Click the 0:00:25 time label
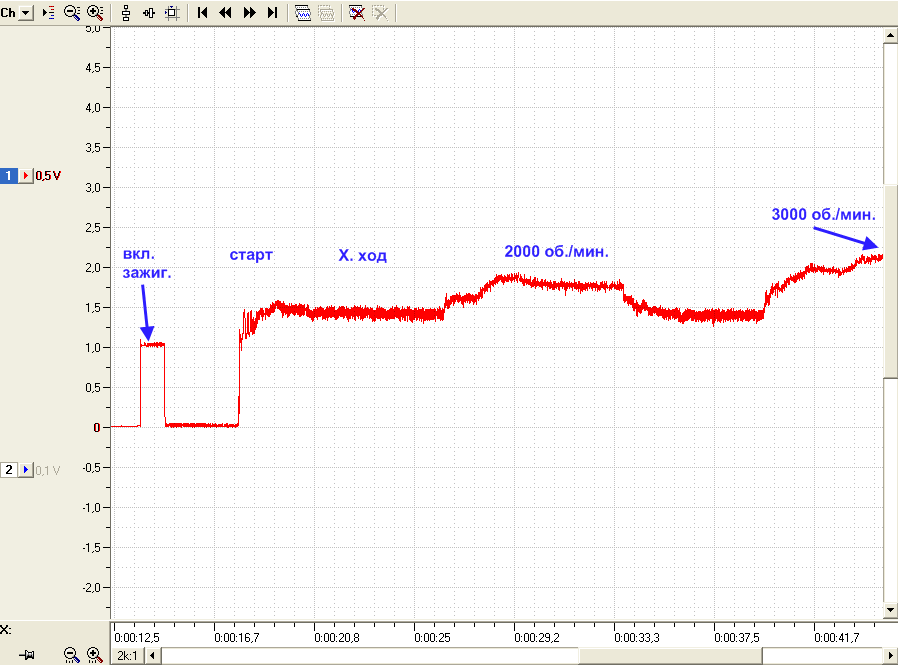Viewport: 898px width, 665px height. 432,638
